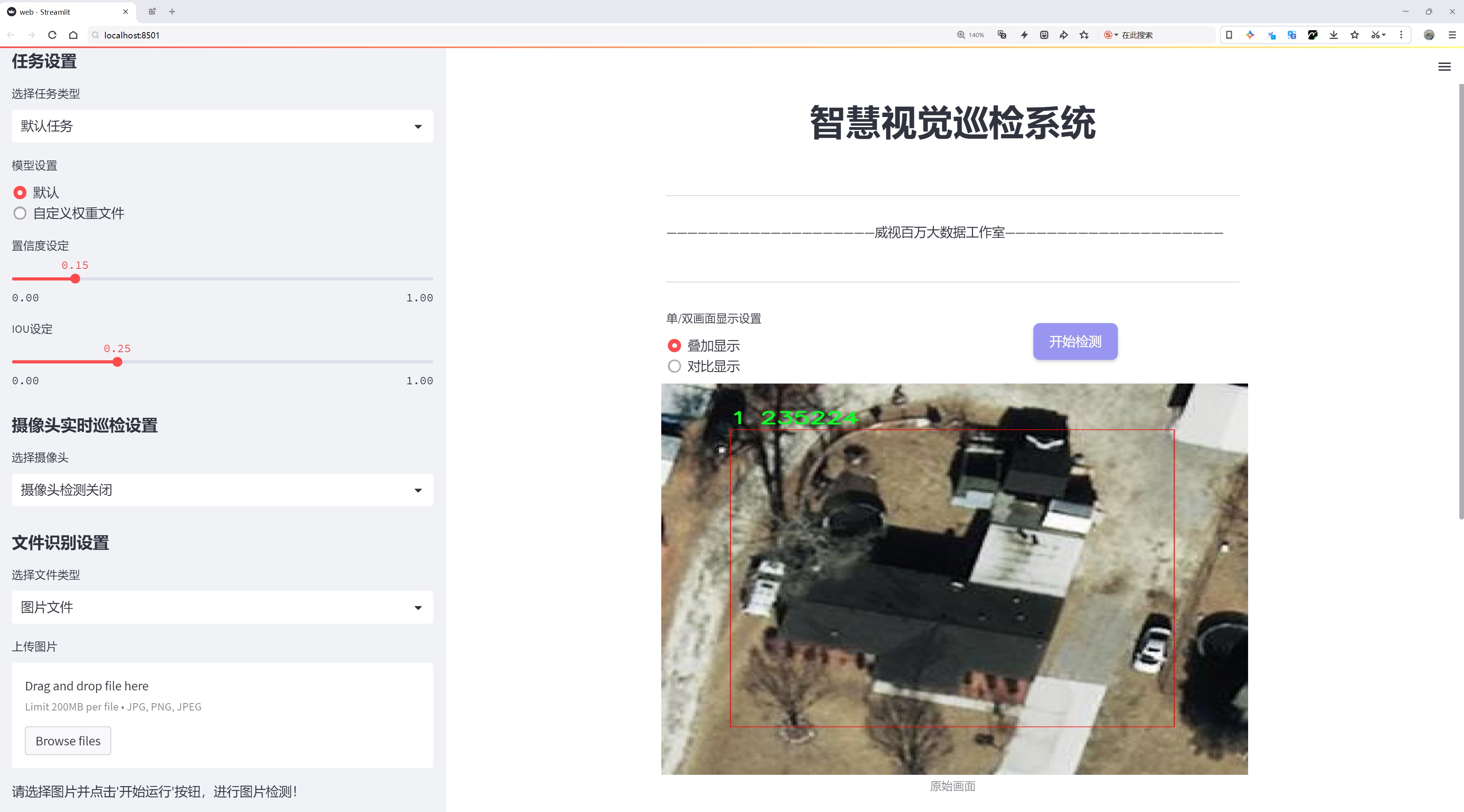Screen dimensions: 1464x812
Task: Click the IOU slider handle at 0.25
Action: [117, 362]
